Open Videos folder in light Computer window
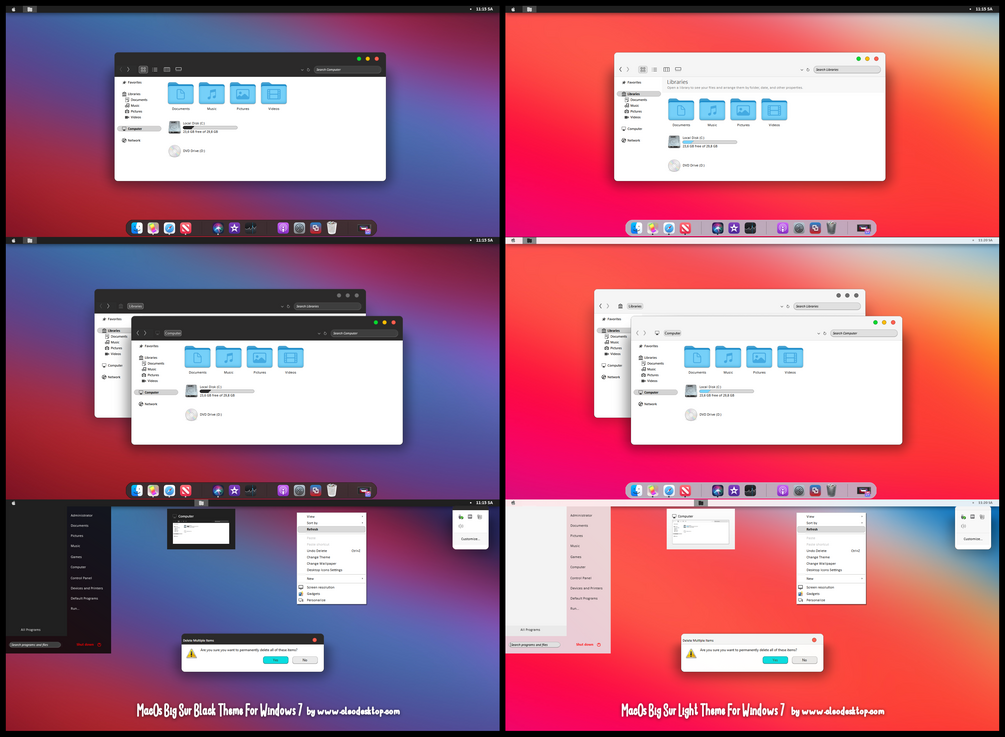Viewport: 1005px width, 737px height. click(790, 358)
